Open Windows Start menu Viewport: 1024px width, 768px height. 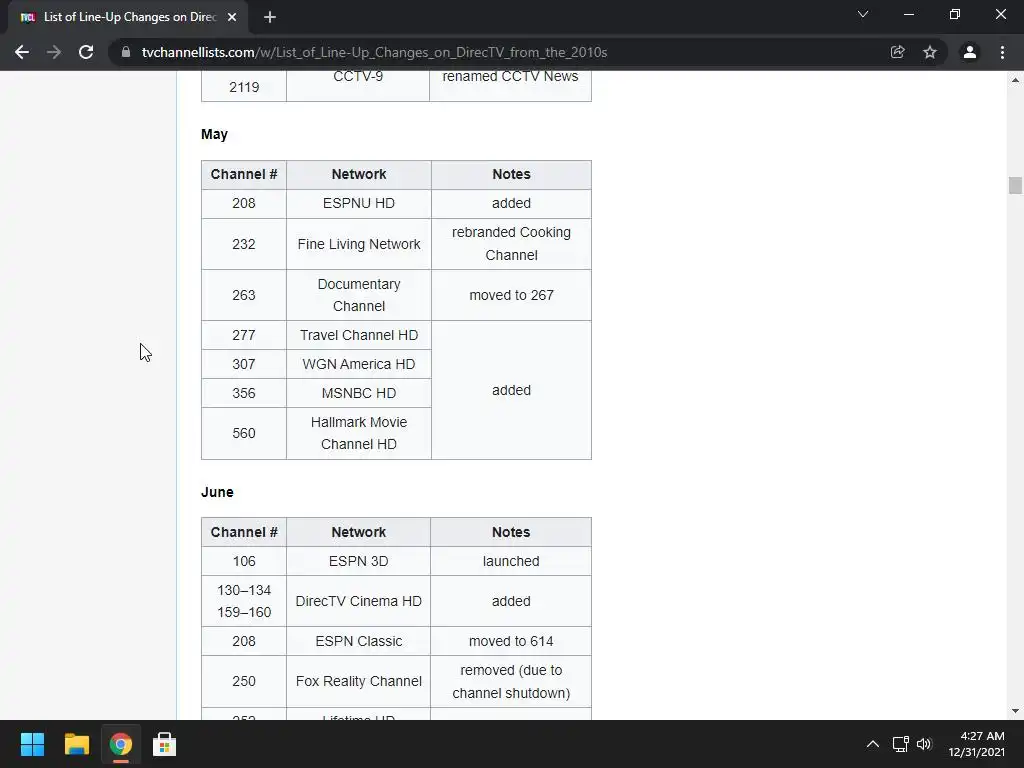tap(32, 744)
